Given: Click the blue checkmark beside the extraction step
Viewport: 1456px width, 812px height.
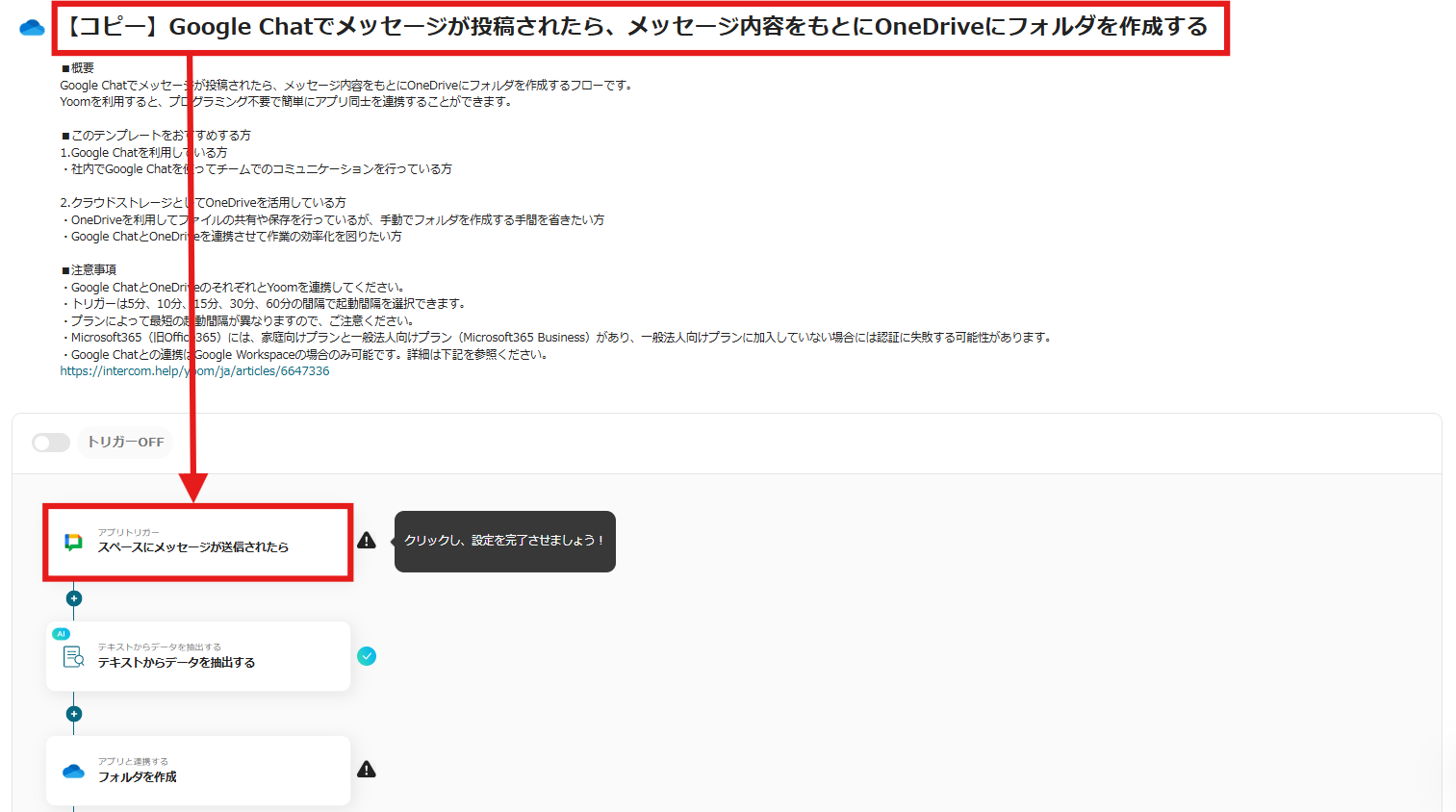Looking at the screenshot, I should [367, 656].
